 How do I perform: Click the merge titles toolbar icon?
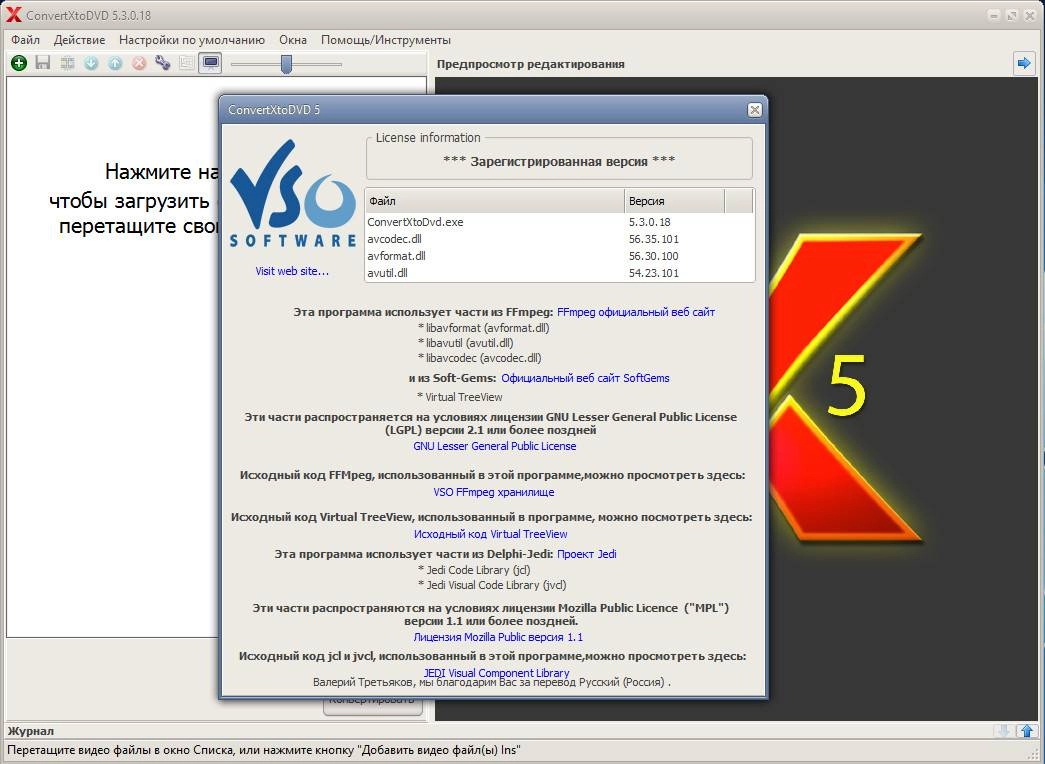pos(67,63)
